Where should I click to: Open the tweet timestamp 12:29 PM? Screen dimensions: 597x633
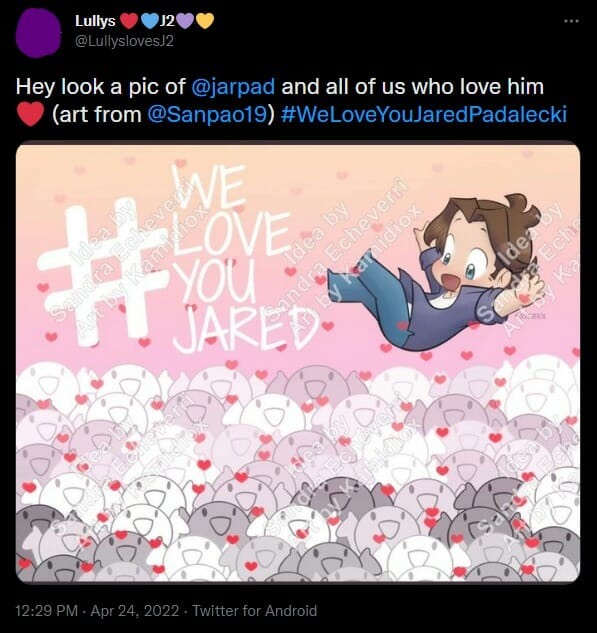(46, 611)
